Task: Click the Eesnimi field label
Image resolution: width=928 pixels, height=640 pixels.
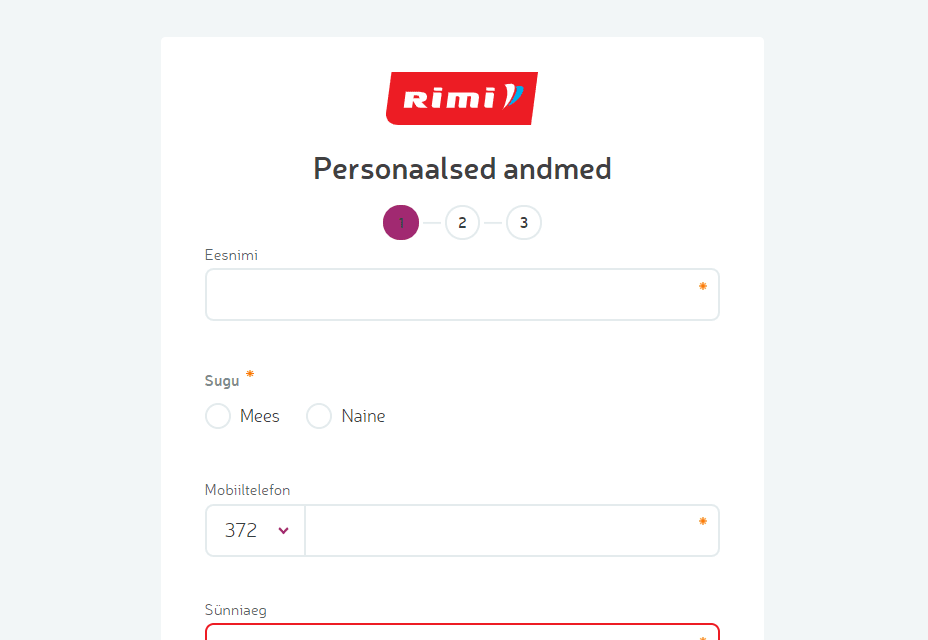Action: tap(232, 255)
